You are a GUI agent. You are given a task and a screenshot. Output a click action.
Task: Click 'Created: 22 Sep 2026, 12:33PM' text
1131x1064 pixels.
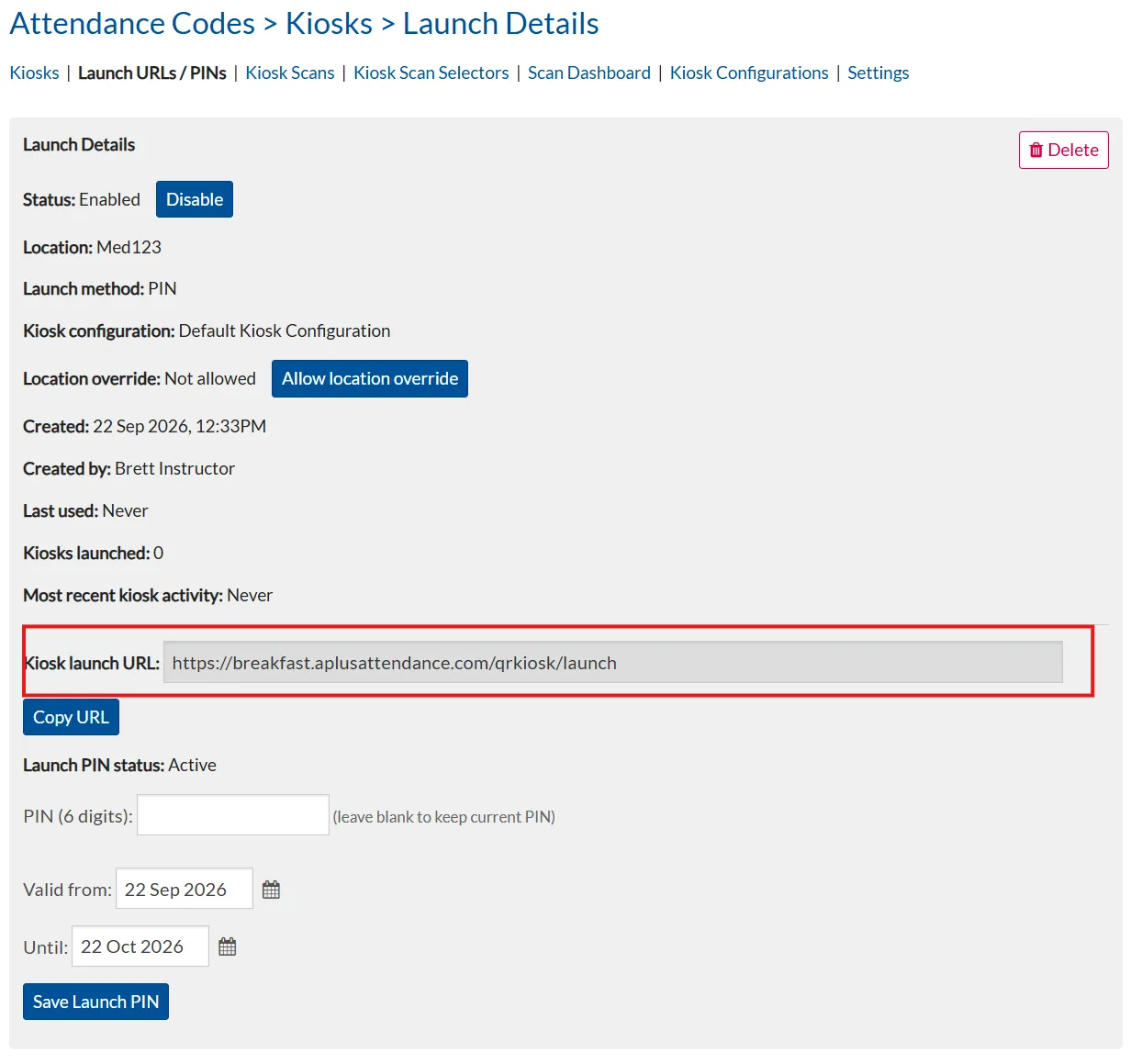point(145,426)
